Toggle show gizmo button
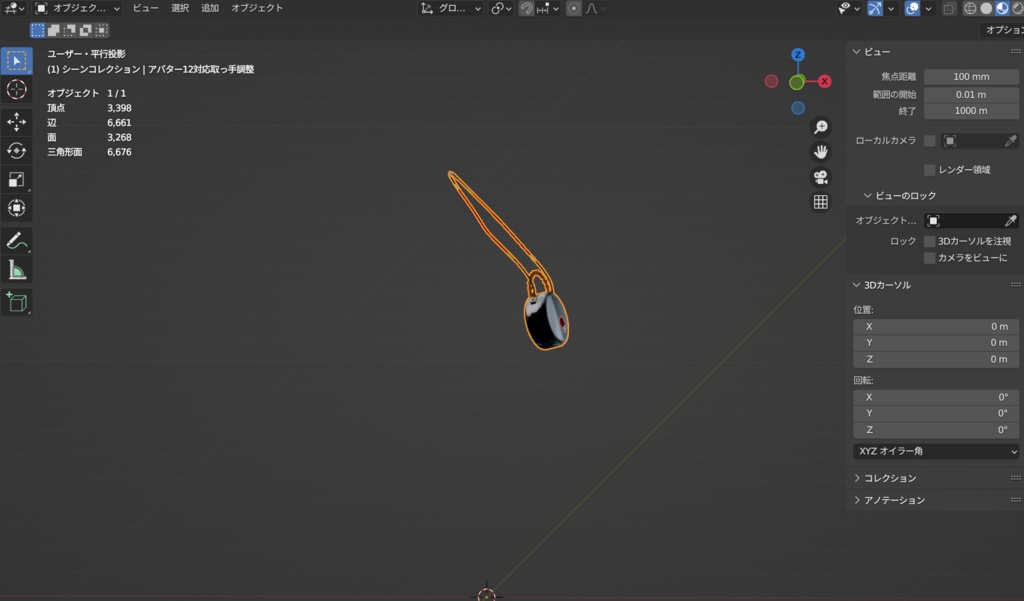The height and width of the screenshot is (601, 1024). click(874, 8)
